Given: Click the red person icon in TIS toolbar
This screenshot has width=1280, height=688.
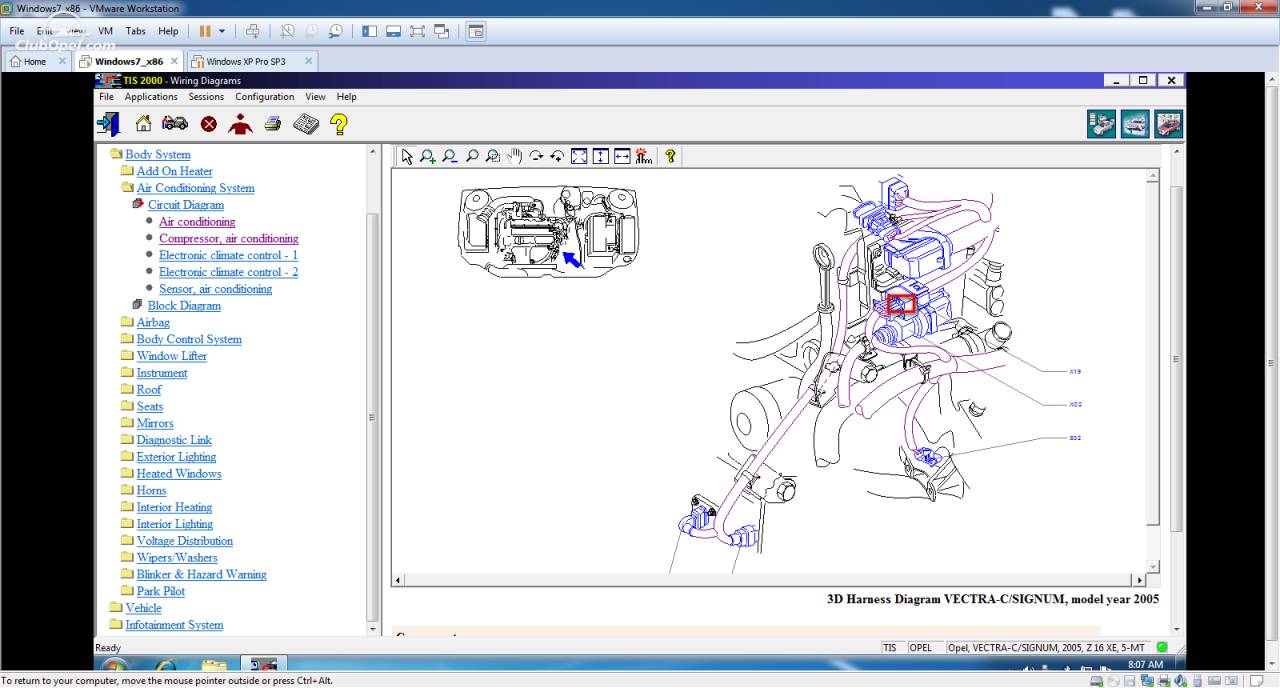Looking at the screenshot, I should 240,124.
